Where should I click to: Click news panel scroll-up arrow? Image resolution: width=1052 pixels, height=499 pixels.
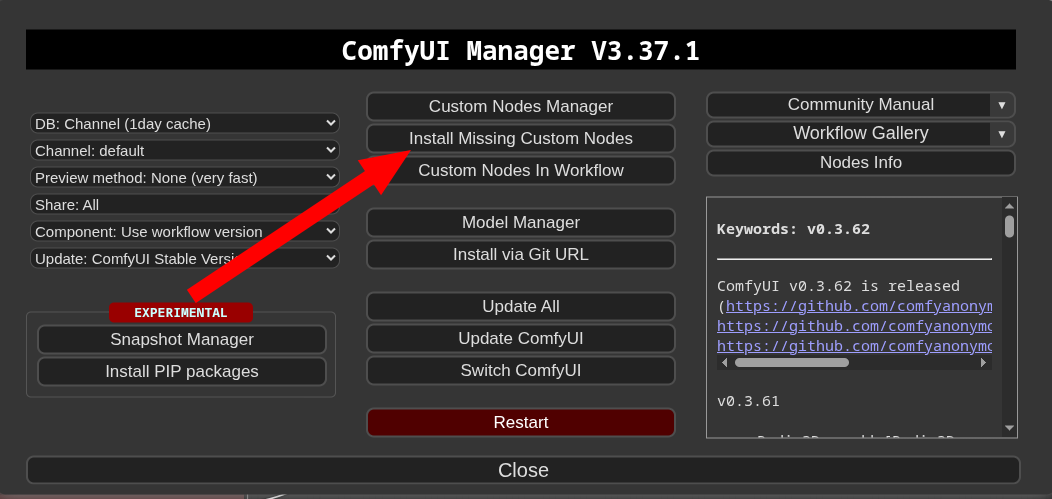pos(1010,205)
